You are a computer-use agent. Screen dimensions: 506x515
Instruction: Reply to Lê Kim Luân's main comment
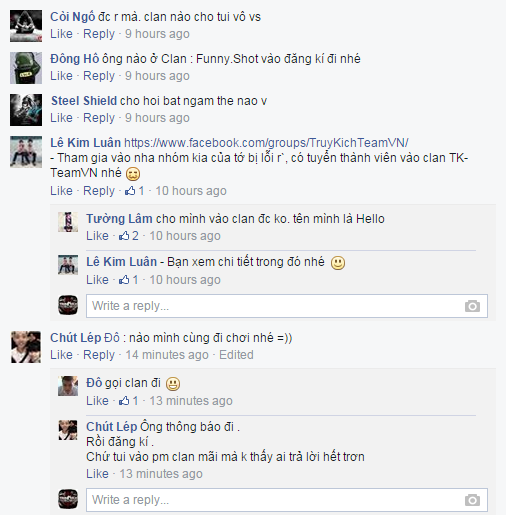pos(99,191)
